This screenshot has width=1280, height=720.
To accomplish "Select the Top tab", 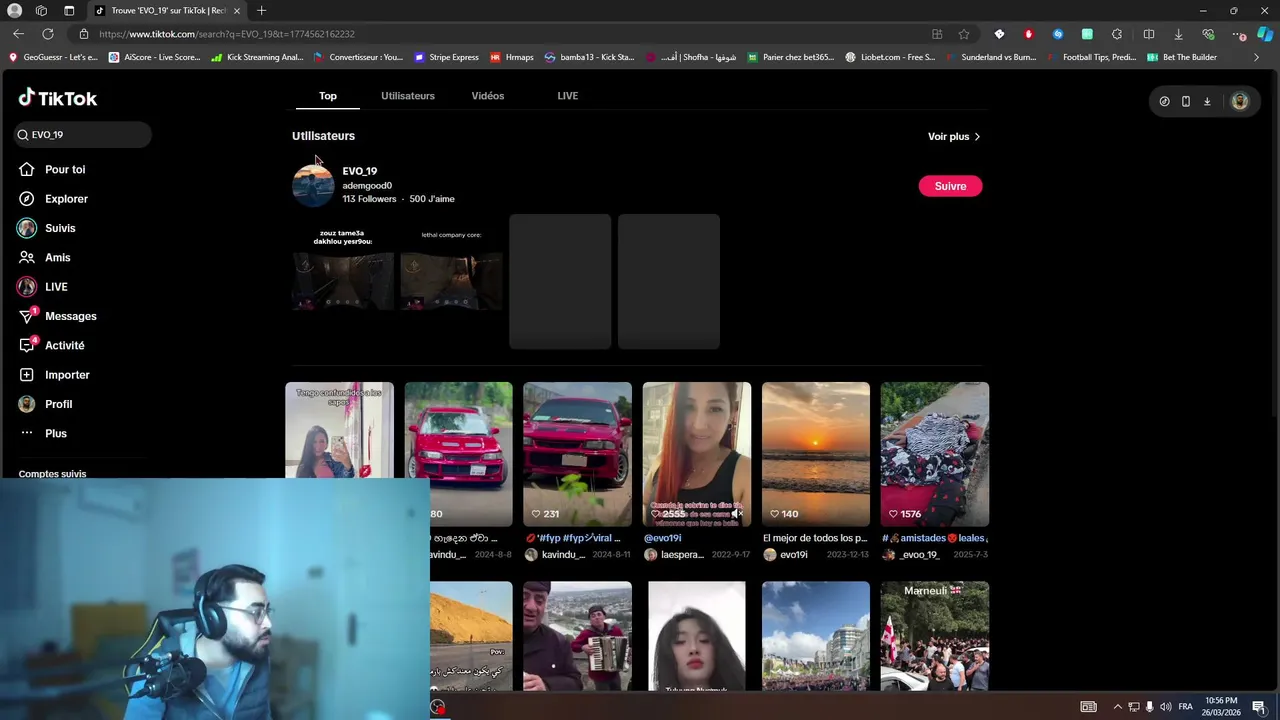I will pyautogui.click(x=328, y=96).
